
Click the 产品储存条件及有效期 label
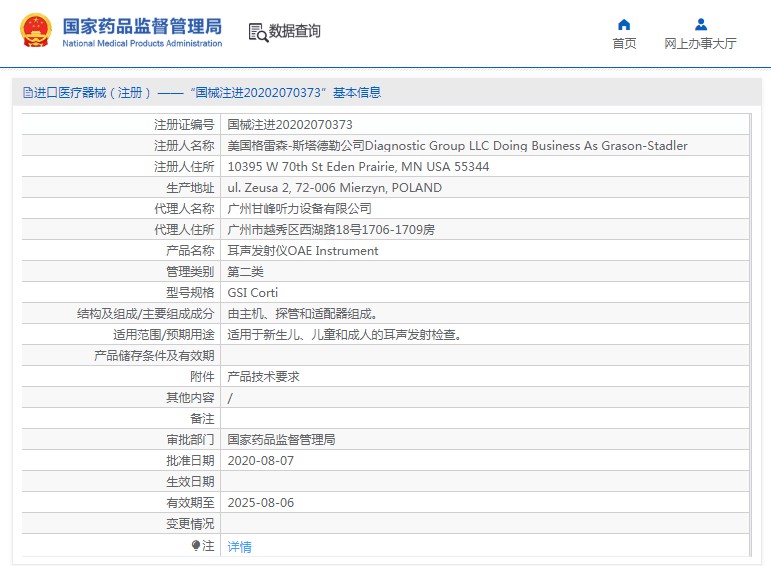pyautogui.click(x=154, y=356)
